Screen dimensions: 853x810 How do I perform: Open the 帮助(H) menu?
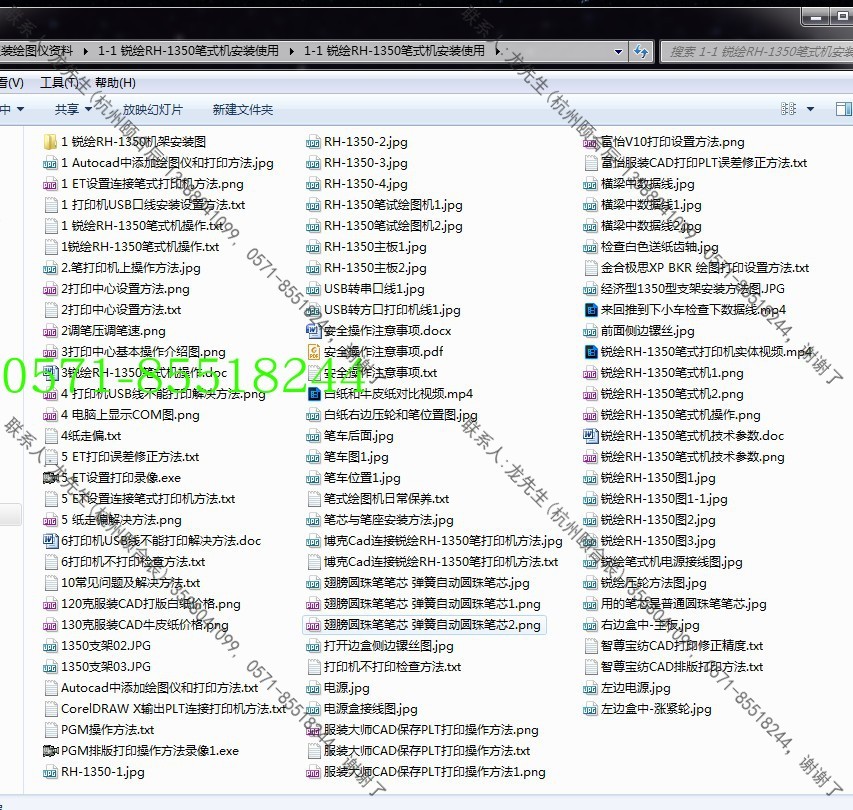click(115, 83)
